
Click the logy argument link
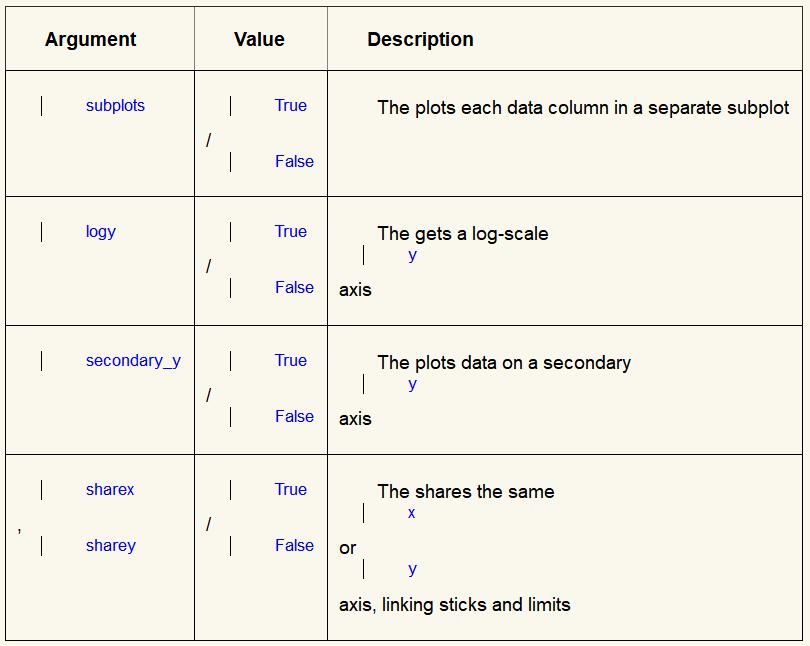tap(101, 232)
